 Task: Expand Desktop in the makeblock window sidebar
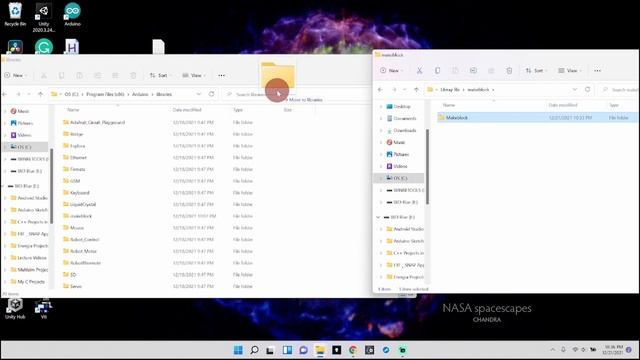coord(381,107)
